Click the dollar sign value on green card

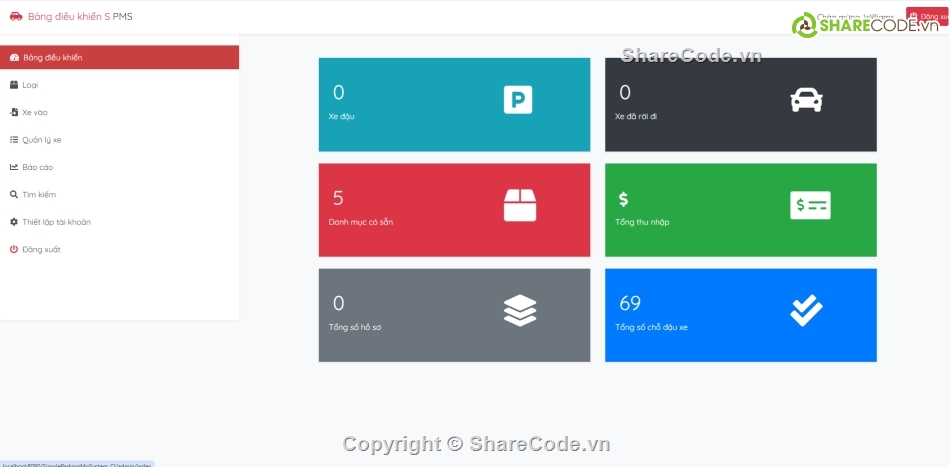623,198
